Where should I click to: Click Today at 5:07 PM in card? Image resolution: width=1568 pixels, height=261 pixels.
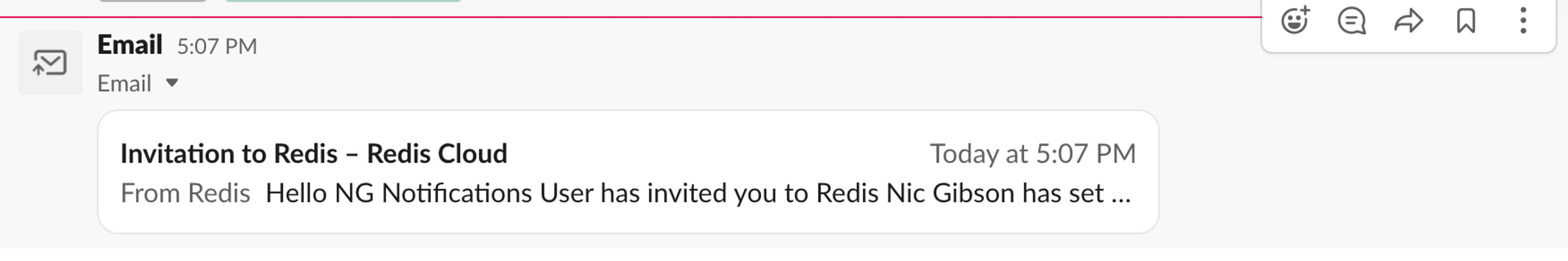tap(1032, 153)
